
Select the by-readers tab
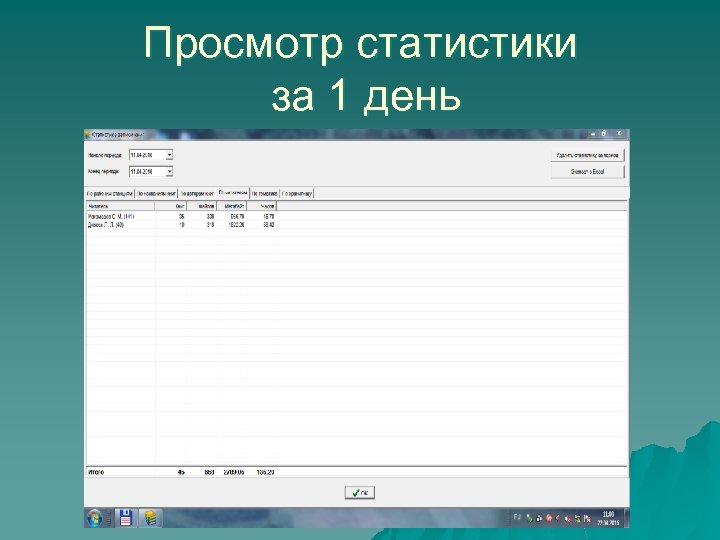click(x=233, y=193)
